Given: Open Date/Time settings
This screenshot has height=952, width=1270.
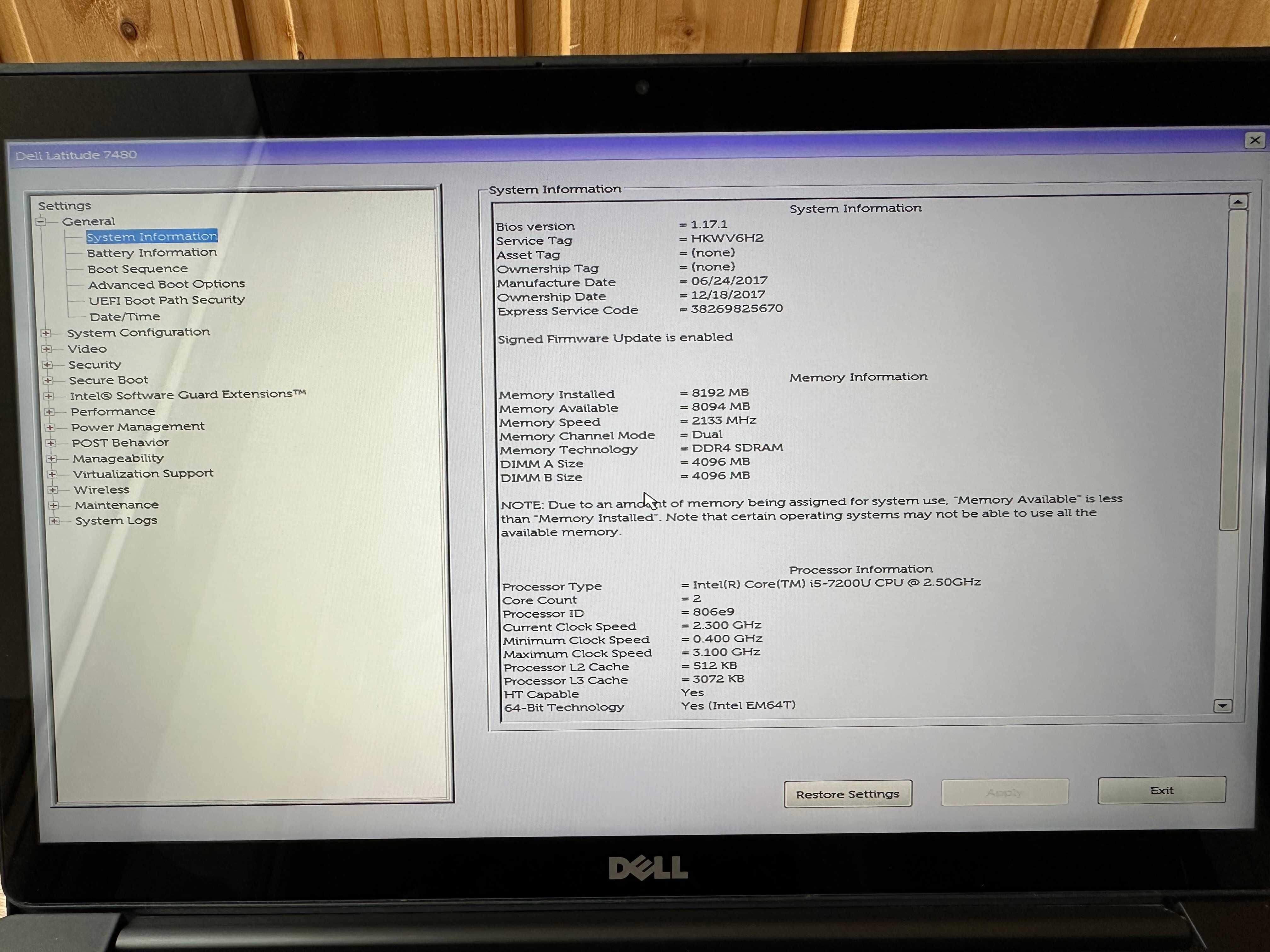Looking at the screenshot, I should point(125,317).
